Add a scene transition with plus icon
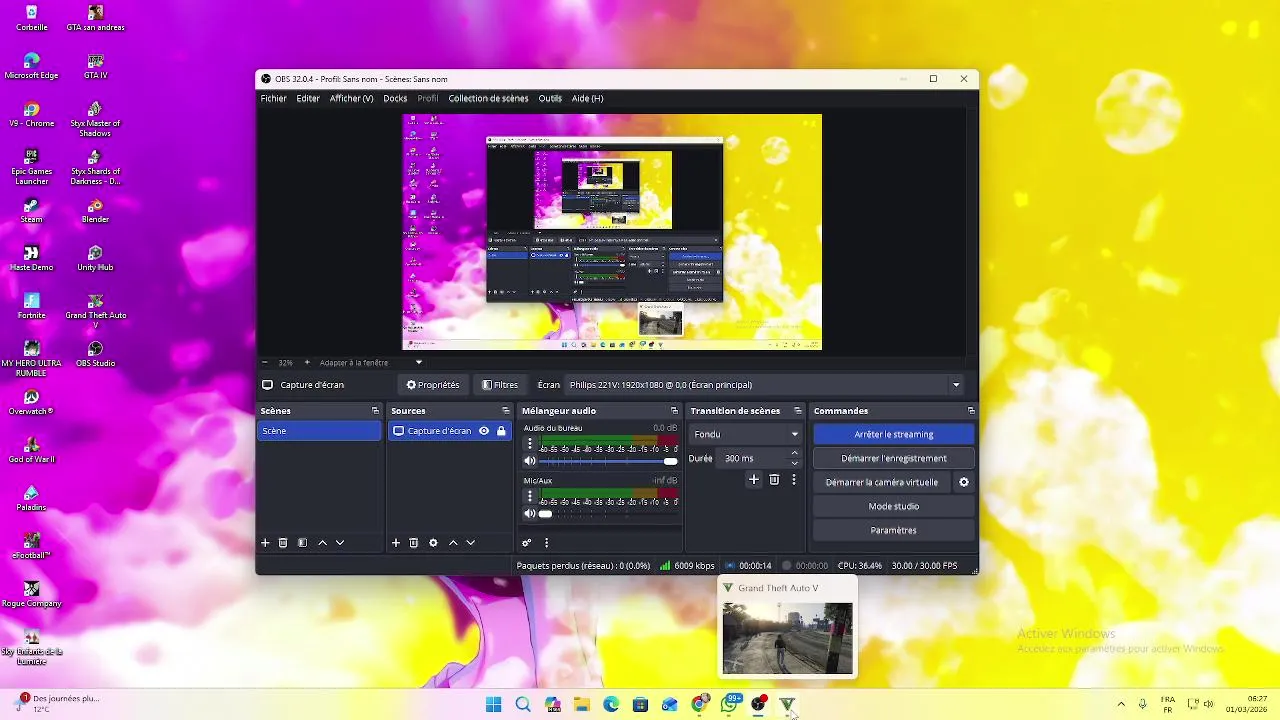This screenshot has height=720, width=1280. 754,480
